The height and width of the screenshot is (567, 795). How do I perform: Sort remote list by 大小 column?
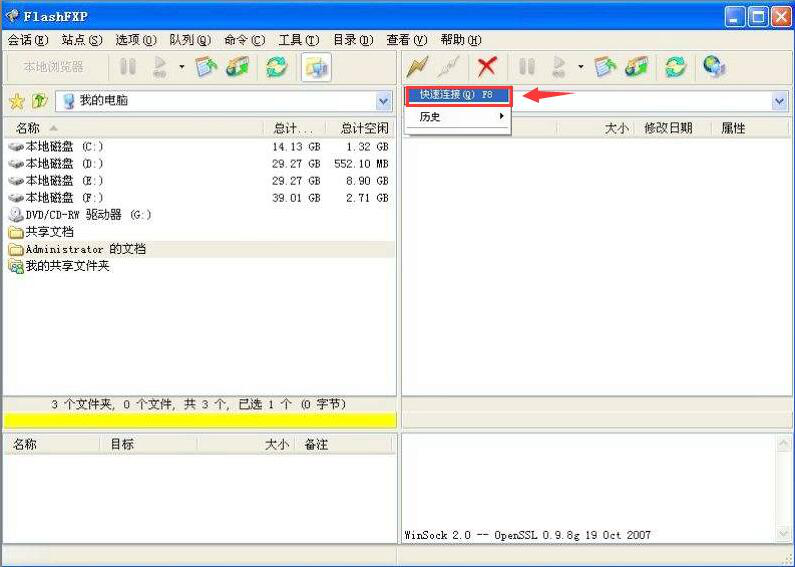tap(596, 128)
